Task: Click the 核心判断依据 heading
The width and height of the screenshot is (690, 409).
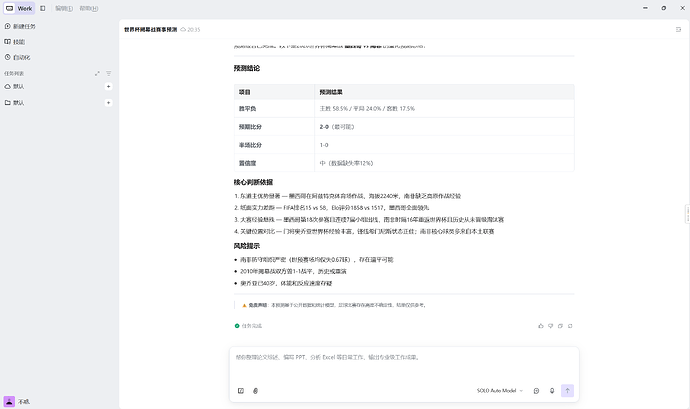Action: (x=253, y=182)
